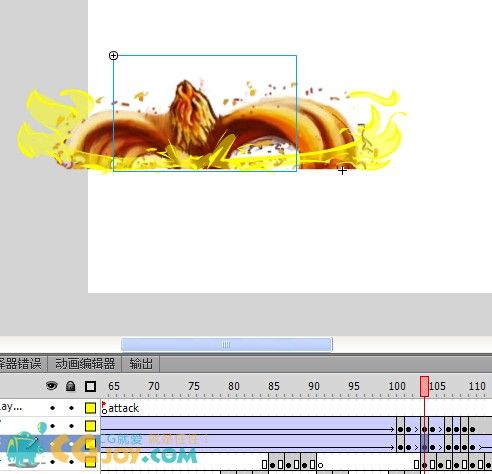Click the outline square icon in the layer header
This screenshot has width=492, height=474.
(90, 386)
